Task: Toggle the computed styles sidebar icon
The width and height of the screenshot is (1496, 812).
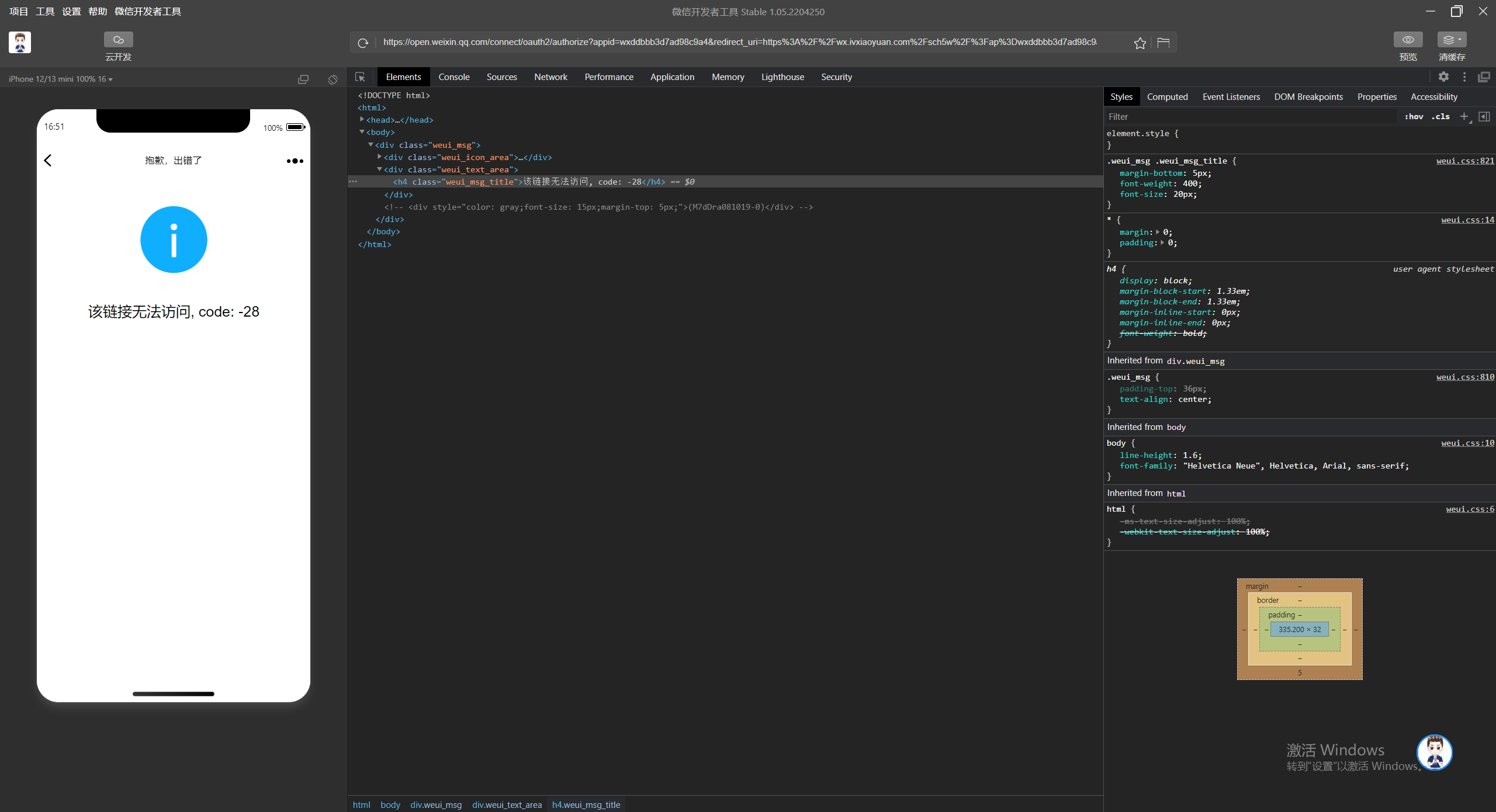Action: tap(1484, 117)
